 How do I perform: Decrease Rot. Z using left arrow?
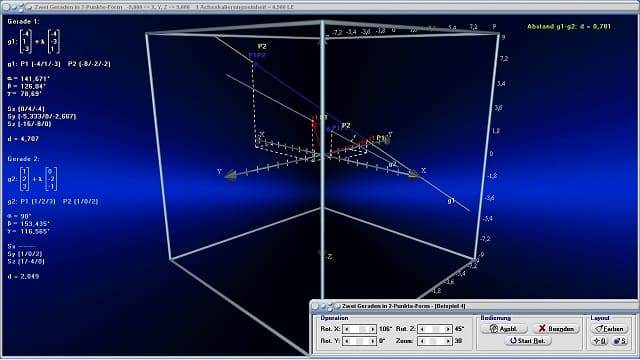click(x=422, y=329)
